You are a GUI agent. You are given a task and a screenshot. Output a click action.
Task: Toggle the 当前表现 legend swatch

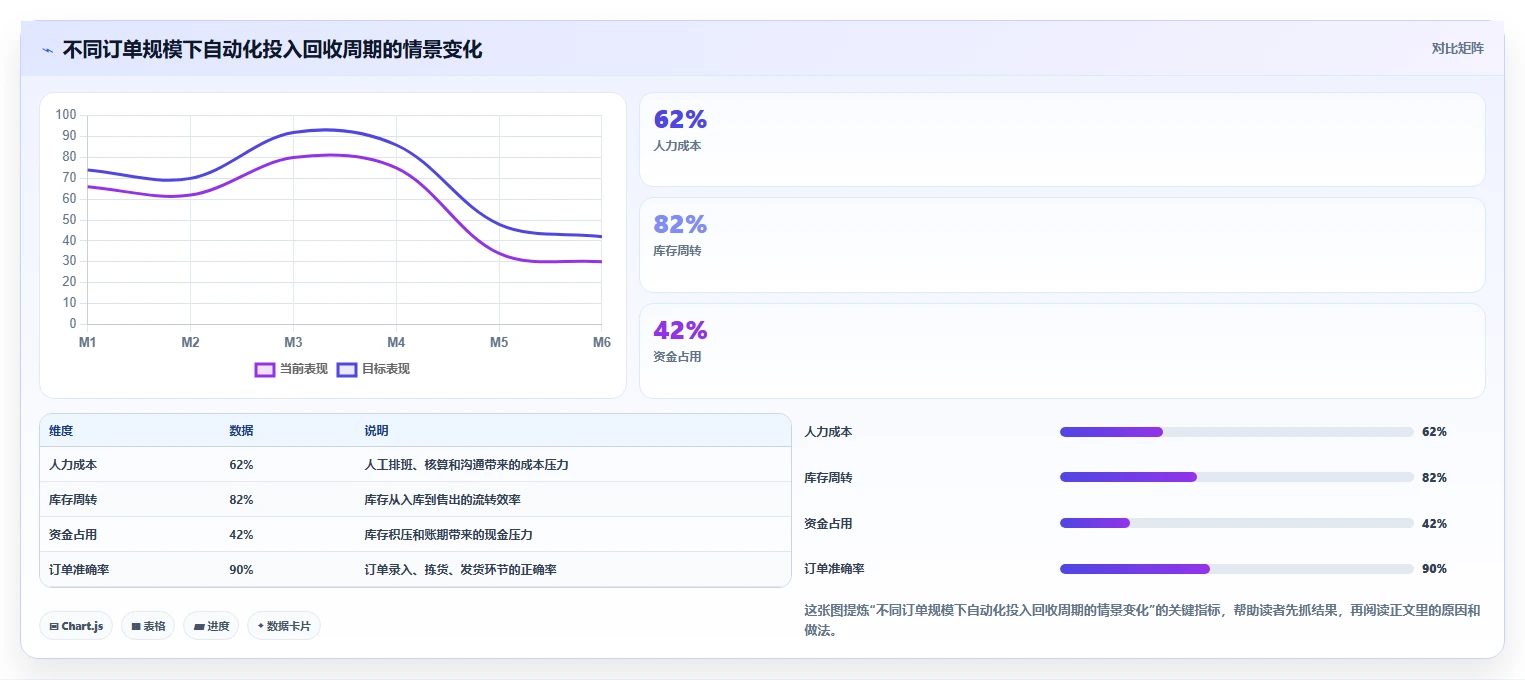coord(265,369)
